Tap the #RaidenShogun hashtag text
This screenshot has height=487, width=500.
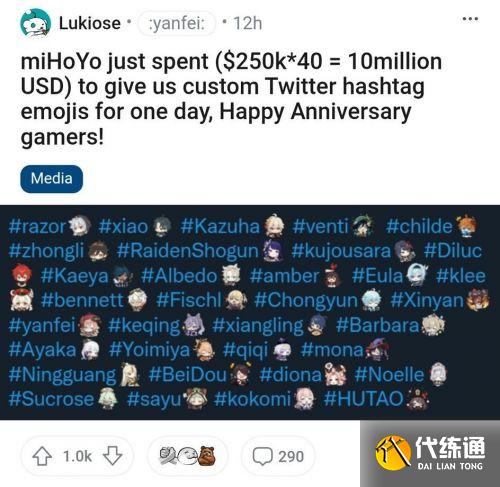[188, 251]
